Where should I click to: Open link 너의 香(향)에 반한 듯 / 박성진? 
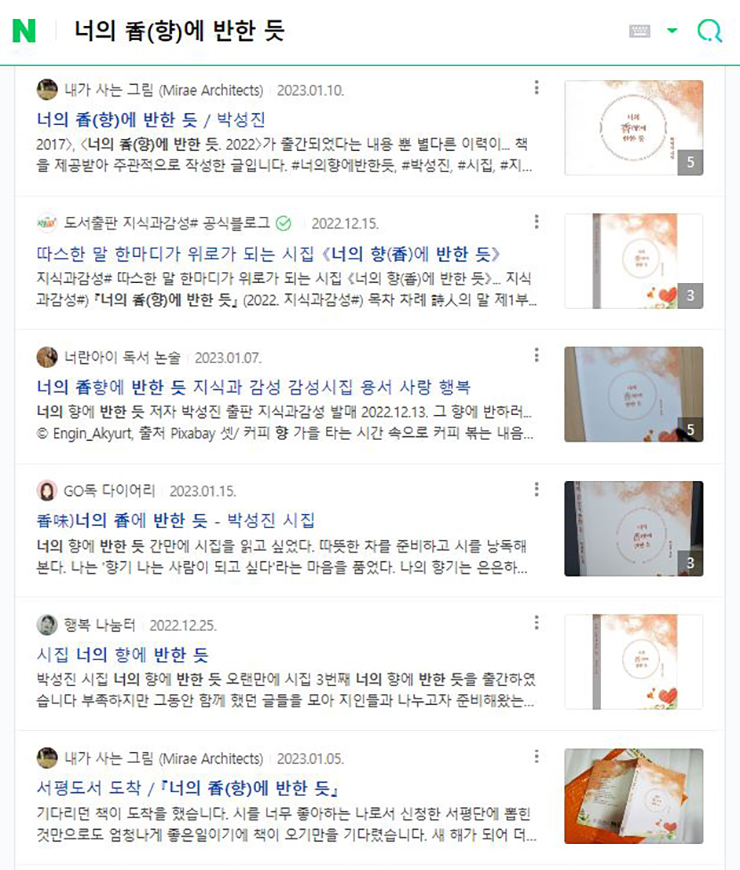point(151,119)
